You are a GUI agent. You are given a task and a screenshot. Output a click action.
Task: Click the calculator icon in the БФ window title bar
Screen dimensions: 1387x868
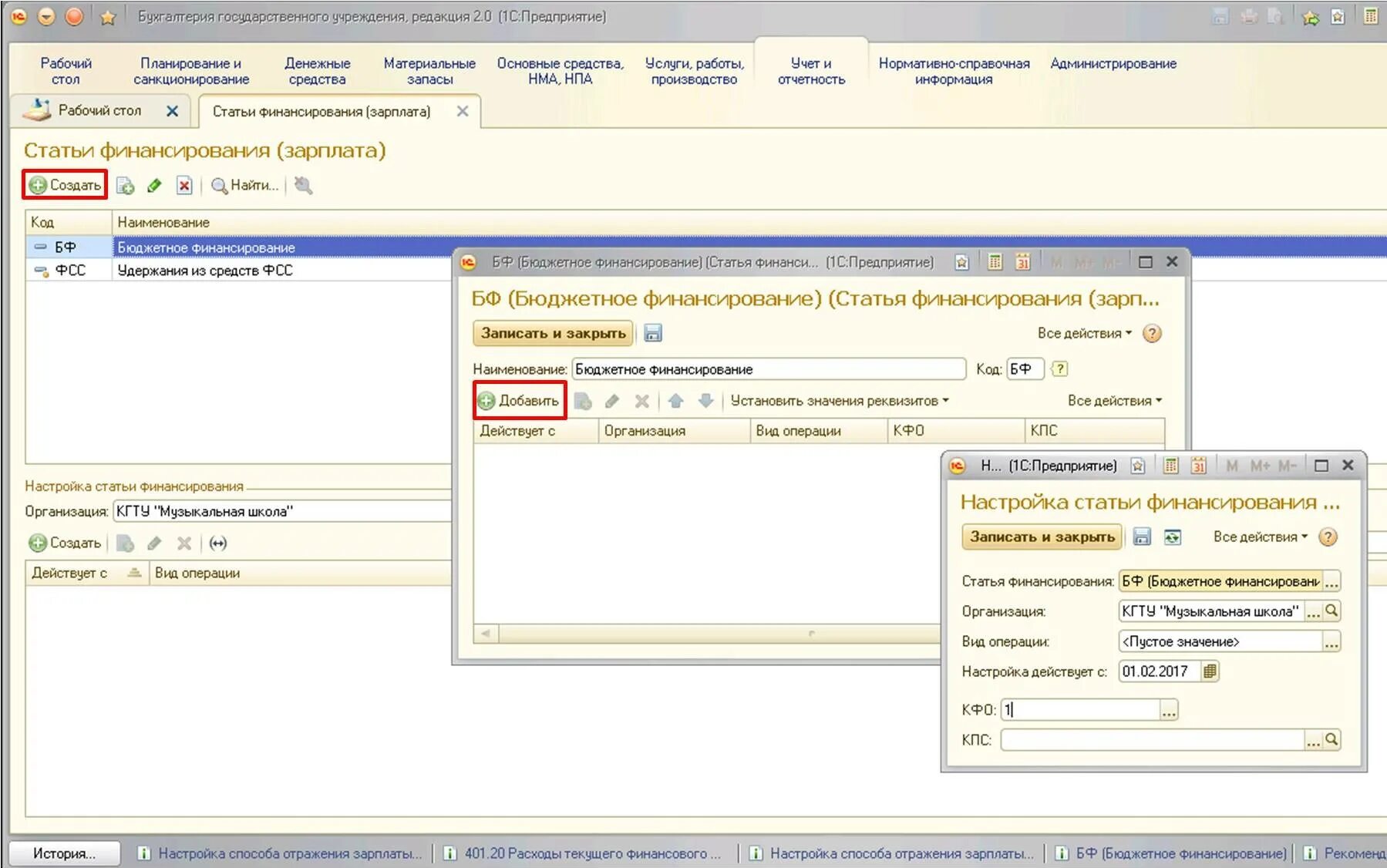point(995,262)
